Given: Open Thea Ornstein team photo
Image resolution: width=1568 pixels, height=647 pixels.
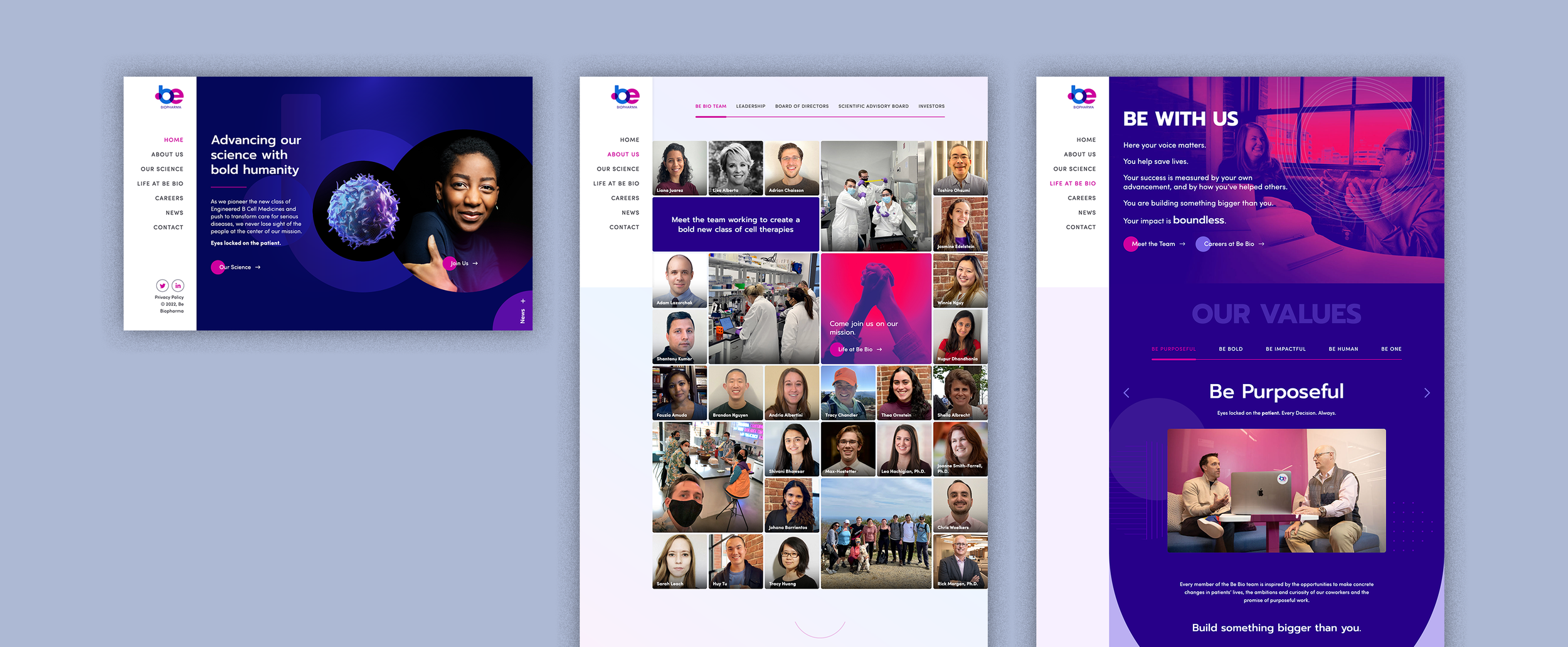Looking at the screenshot, I should point(904,393).
